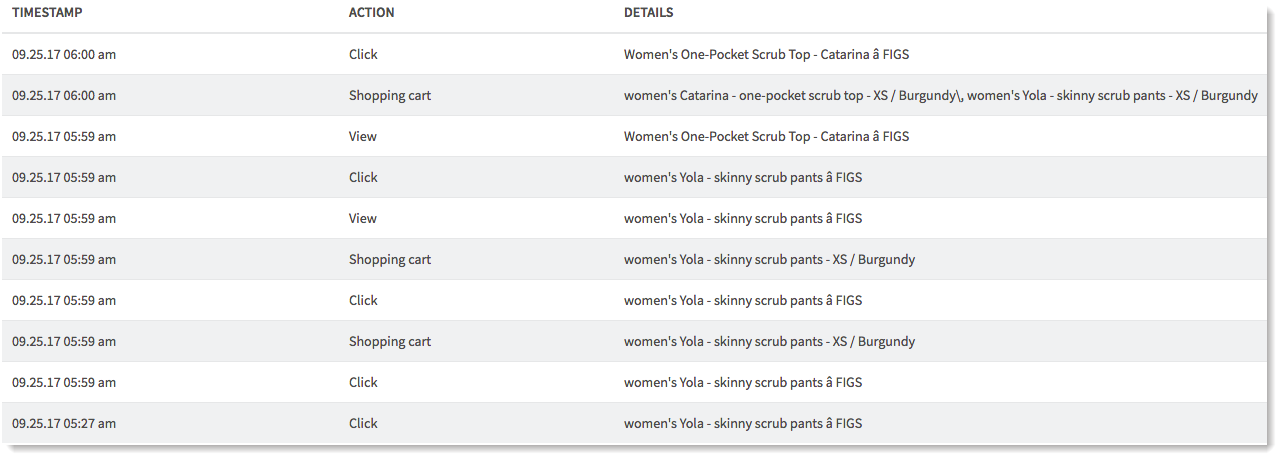Click the 05:27 am timestamp

[64, 424]
